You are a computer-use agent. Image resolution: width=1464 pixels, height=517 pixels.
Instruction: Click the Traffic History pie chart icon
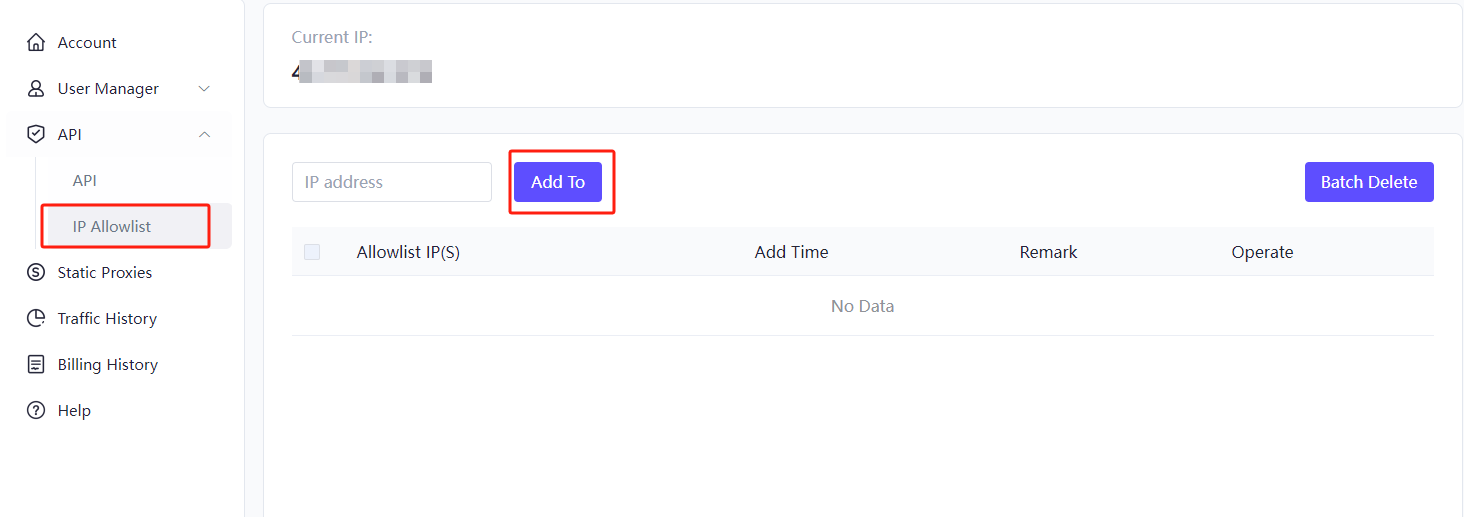pyautogui.click(x=36, y=318)
